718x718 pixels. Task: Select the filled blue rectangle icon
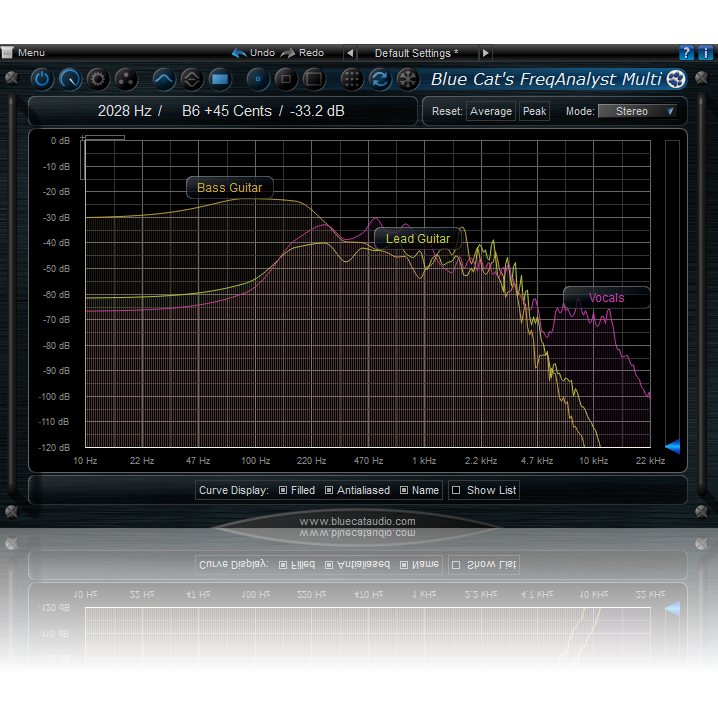(x=220, y=79)
